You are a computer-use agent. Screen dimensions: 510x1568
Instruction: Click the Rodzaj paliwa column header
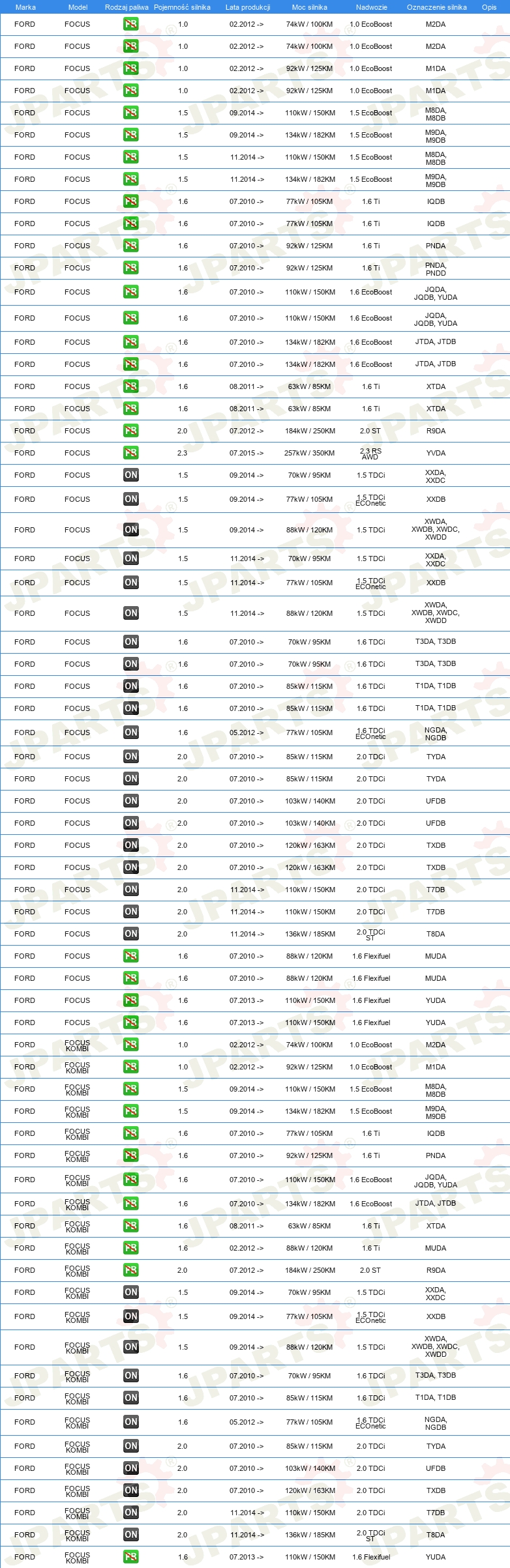[x=127, y=7]
